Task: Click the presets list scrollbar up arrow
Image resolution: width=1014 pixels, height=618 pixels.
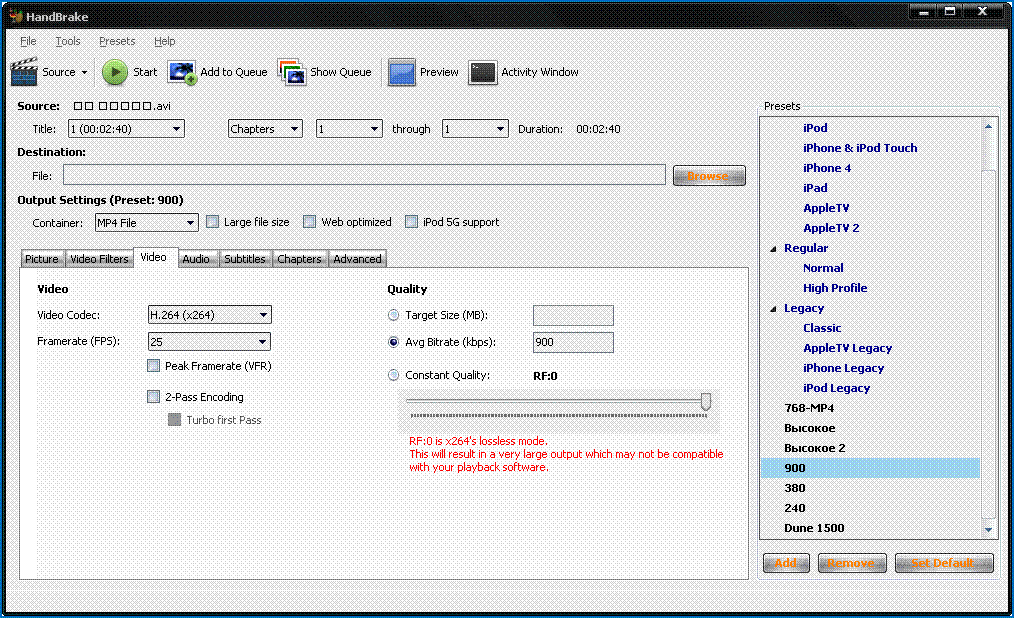Action: pos(988,127)
